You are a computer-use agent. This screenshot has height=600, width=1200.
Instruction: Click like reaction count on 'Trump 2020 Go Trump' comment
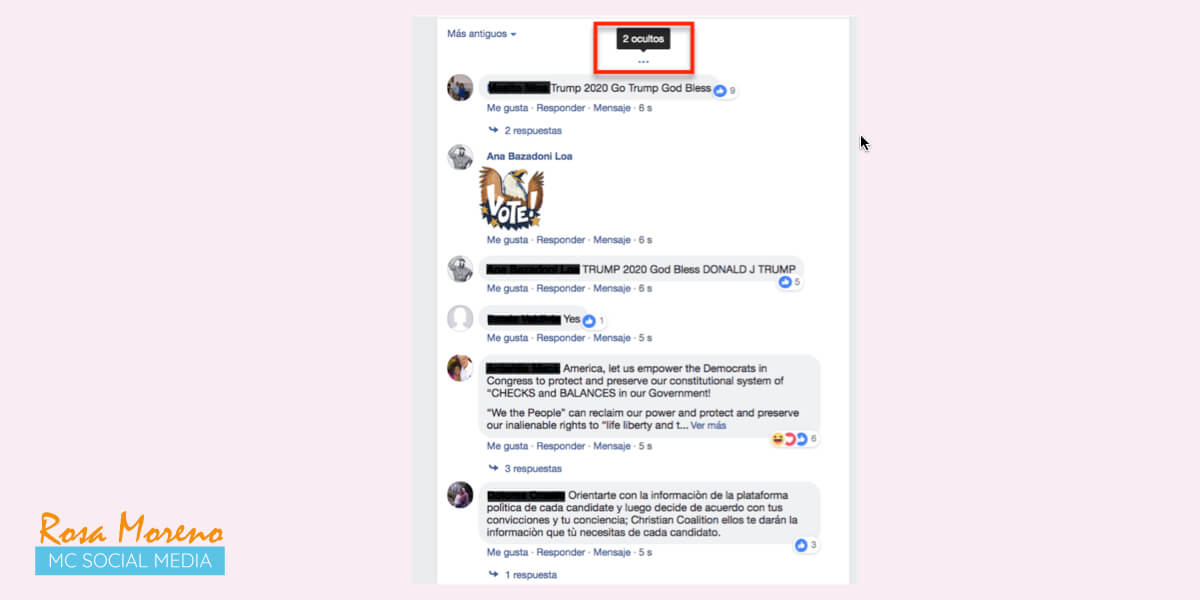pyautogui.click(x=726, y=91)
